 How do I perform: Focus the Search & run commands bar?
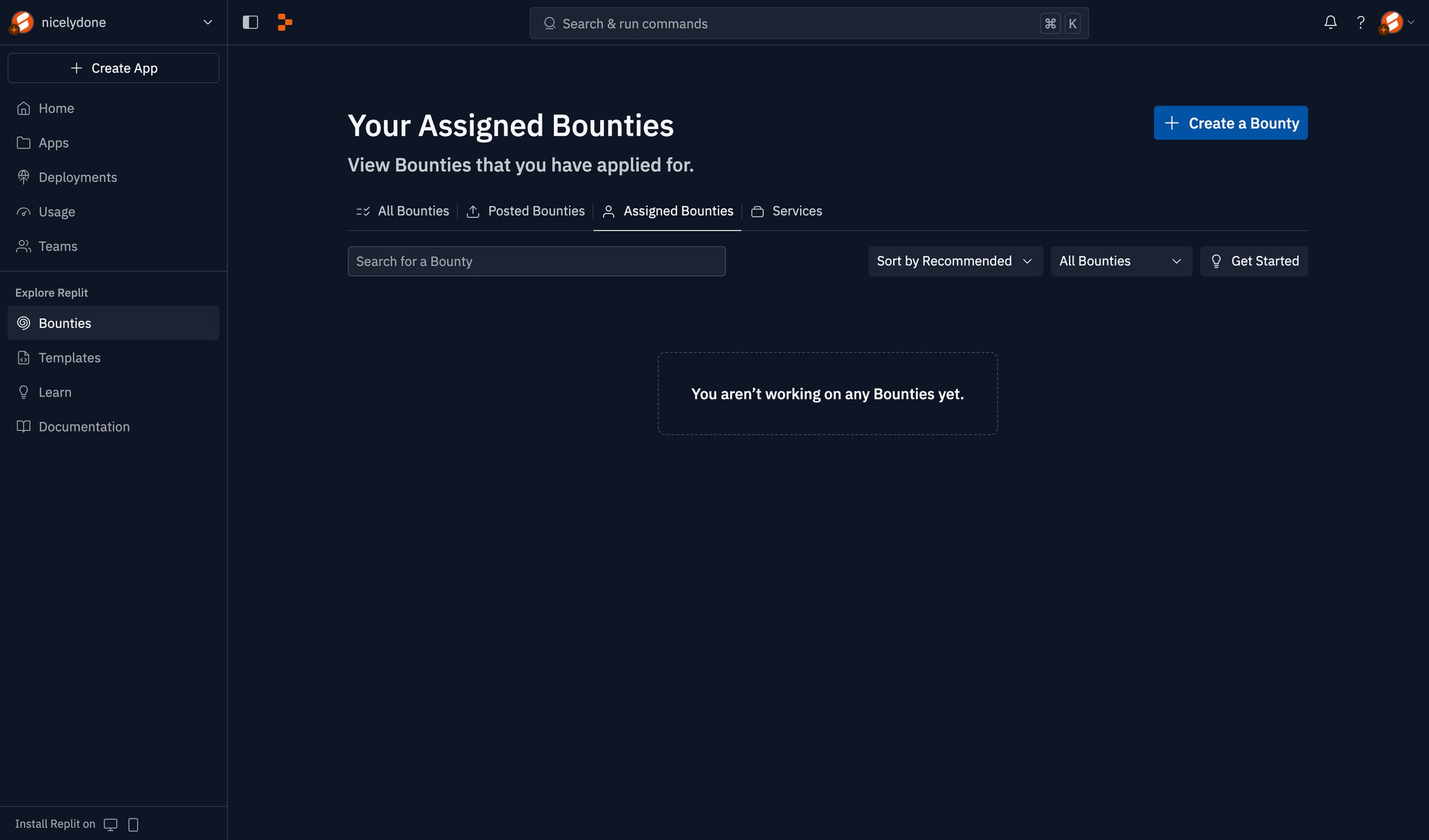point(809,23)
